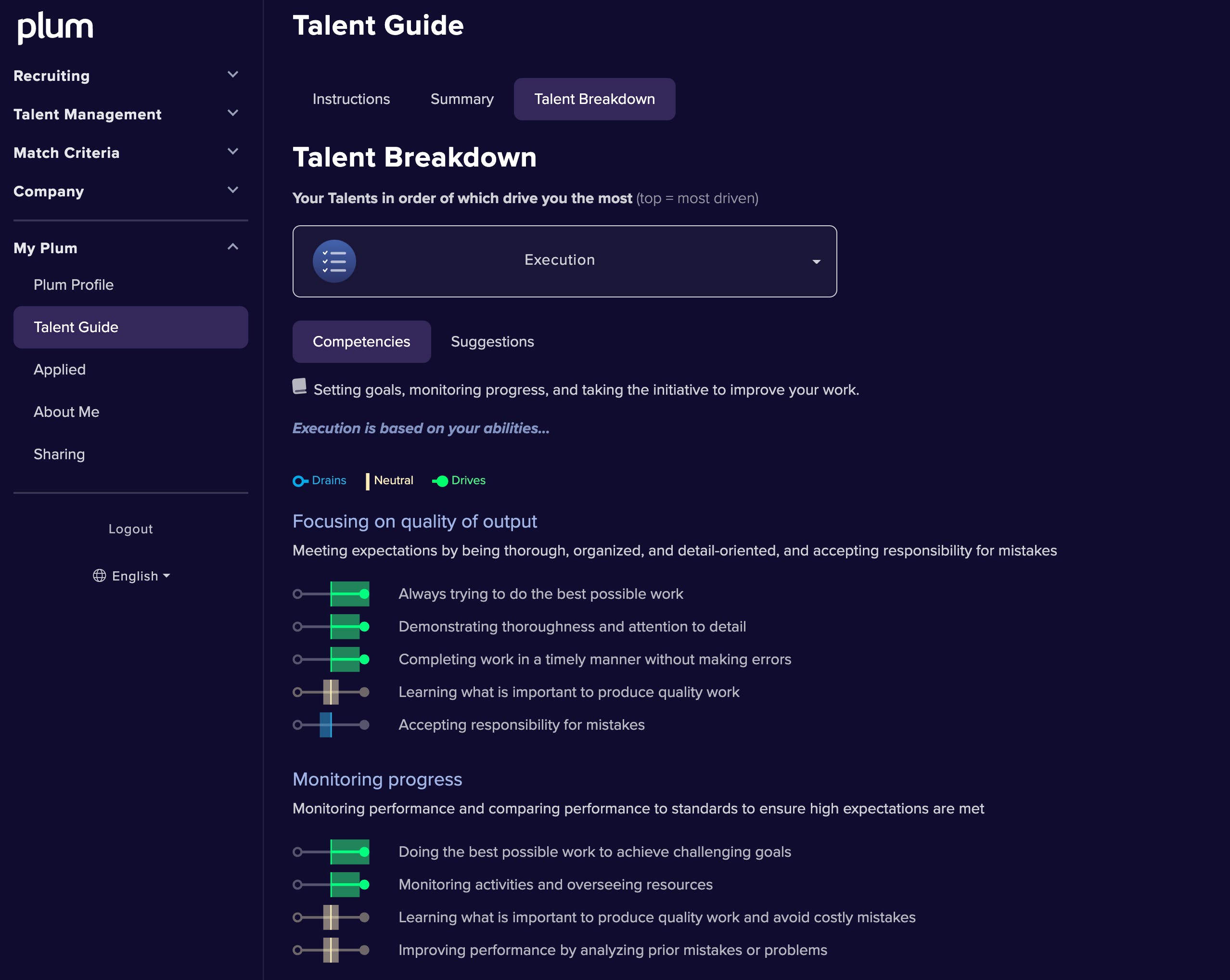Click the Accepting responsibility for mistakes slider
The image size is (1230, 980).
click(x=331, y=725)
